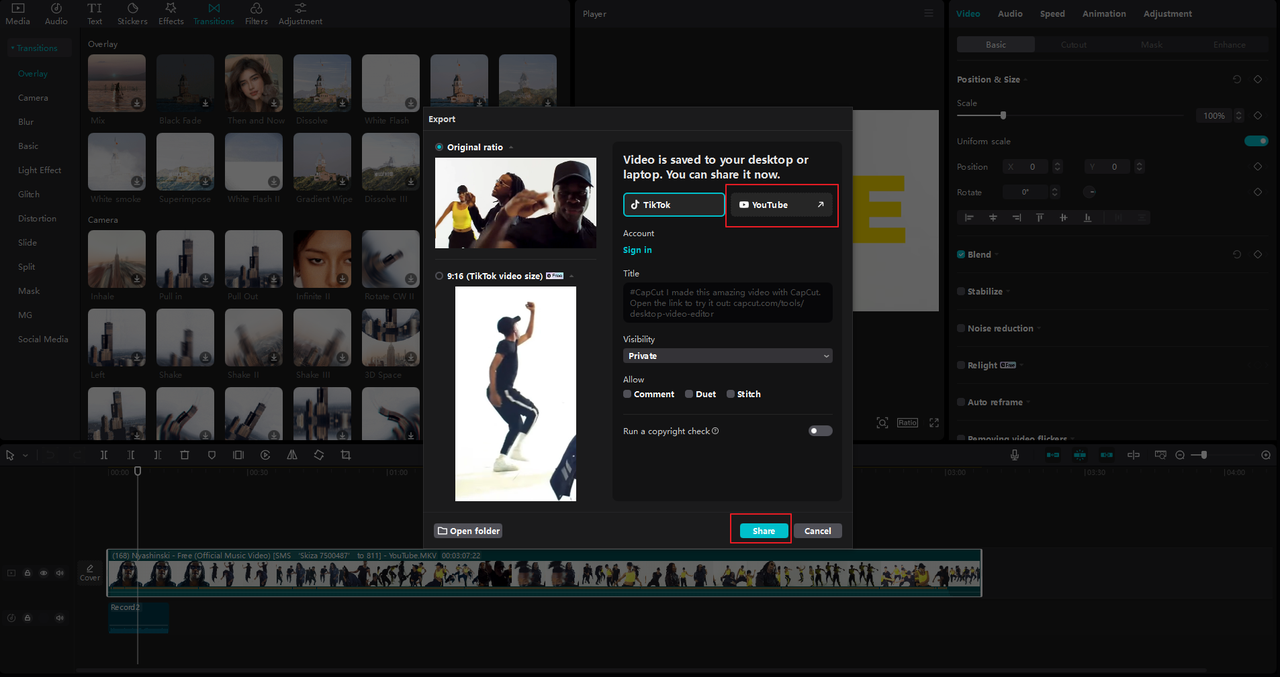1280x677 pixels.
Task: Reset Position & Size with the undo icon
Action: (x=1237, y=79)
